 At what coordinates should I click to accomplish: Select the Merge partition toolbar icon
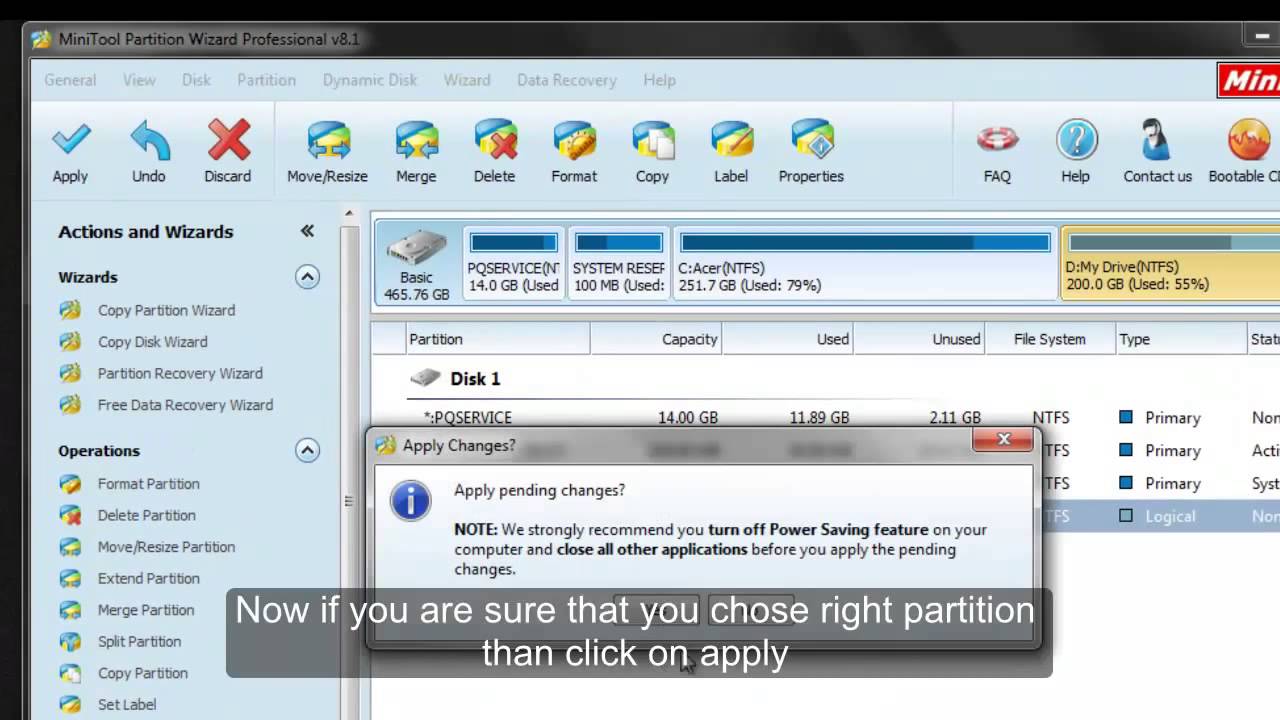coord(416,141)
